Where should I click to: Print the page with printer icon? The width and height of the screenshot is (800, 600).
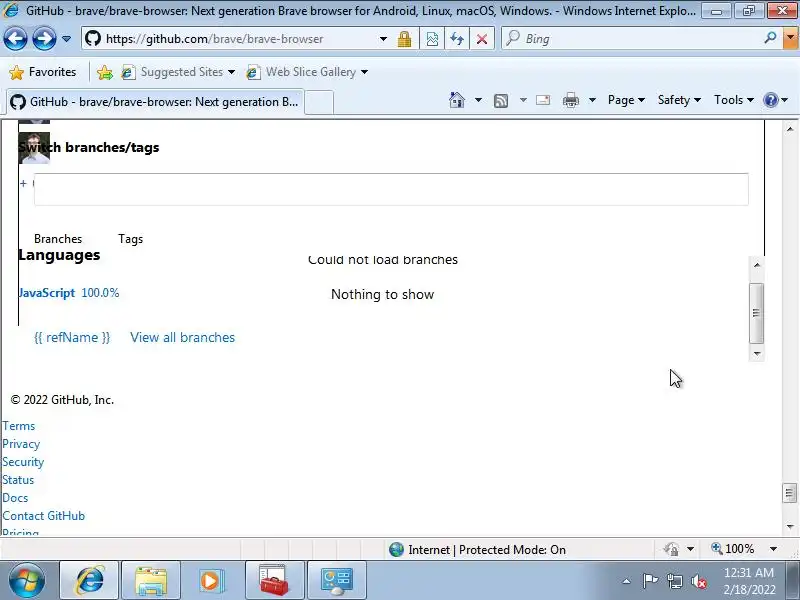pos(570,100)
